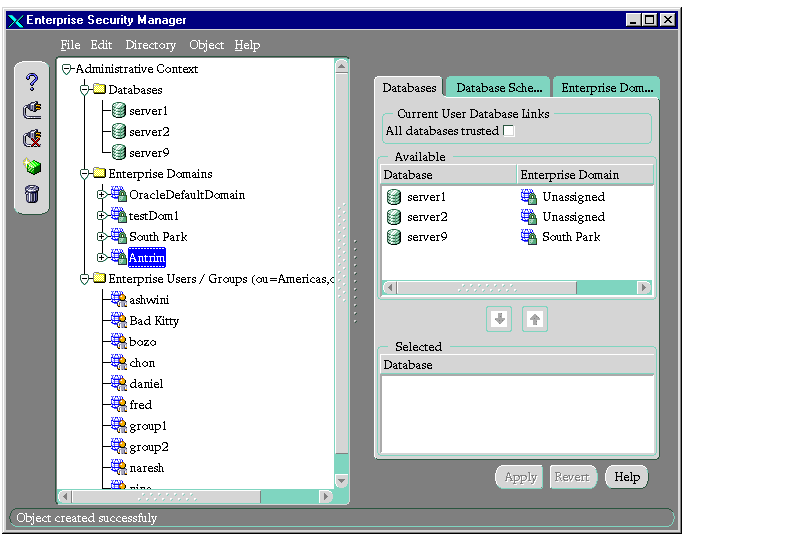Open the Directory menu

pos(150,45)
